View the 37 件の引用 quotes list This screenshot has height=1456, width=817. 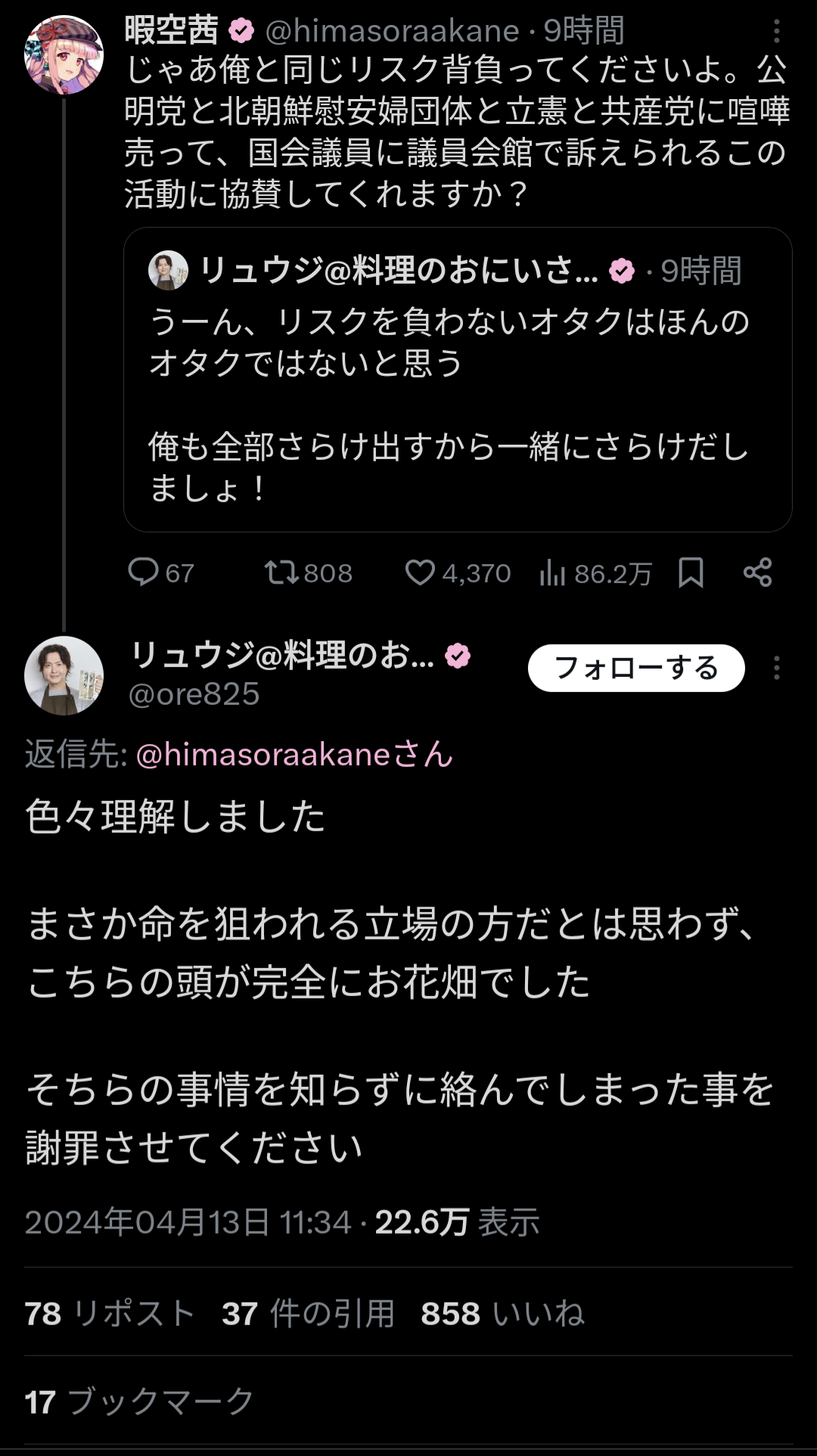coord(308,1314)
